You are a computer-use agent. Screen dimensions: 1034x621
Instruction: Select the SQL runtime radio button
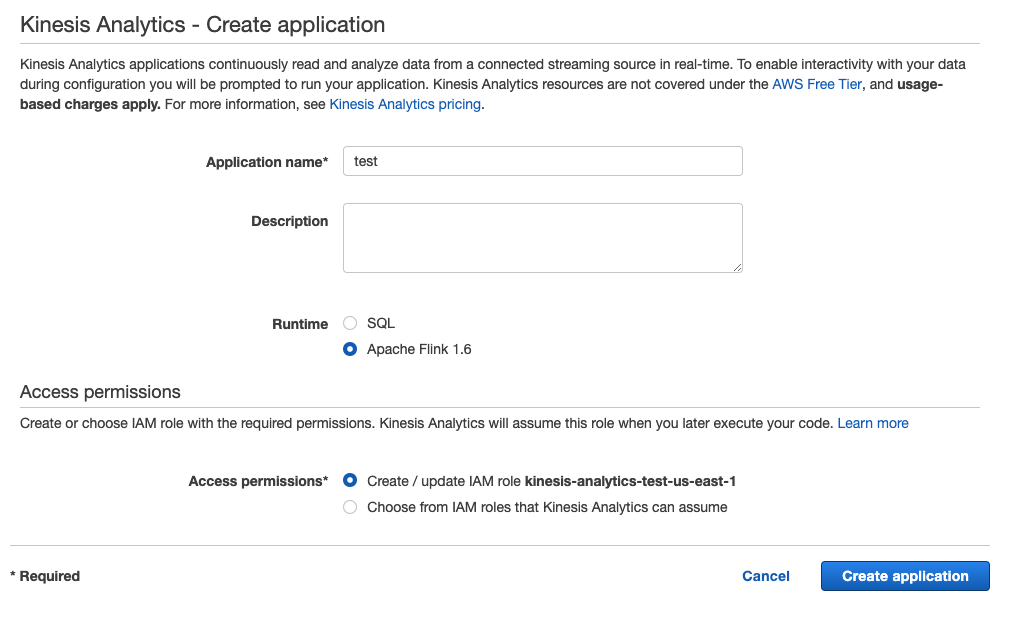coord(350,323)
